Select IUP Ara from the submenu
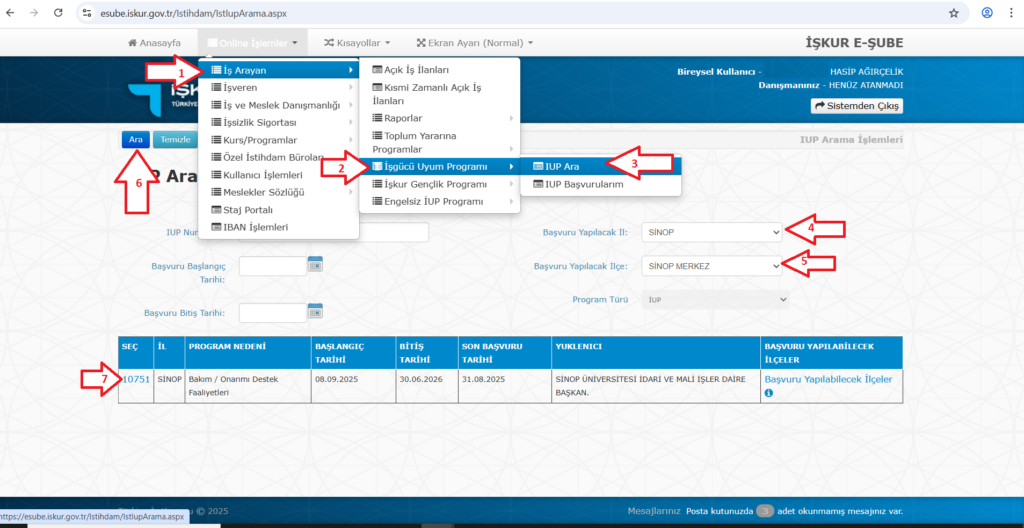The width and height of the screenshot is (1024, 528). [561, 166]
